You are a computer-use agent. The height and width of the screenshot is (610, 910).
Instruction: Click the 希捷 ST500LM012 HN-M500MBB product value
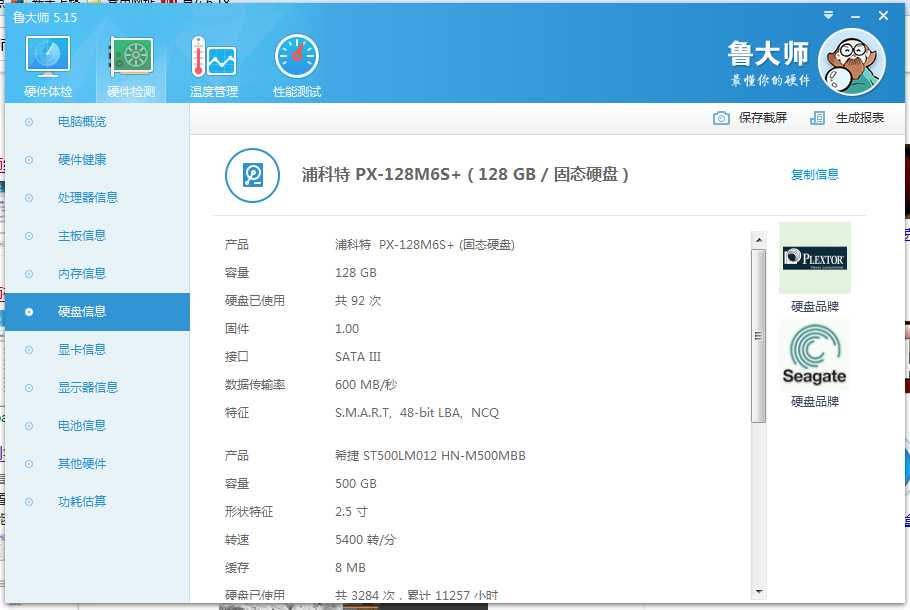pos(430,456)
